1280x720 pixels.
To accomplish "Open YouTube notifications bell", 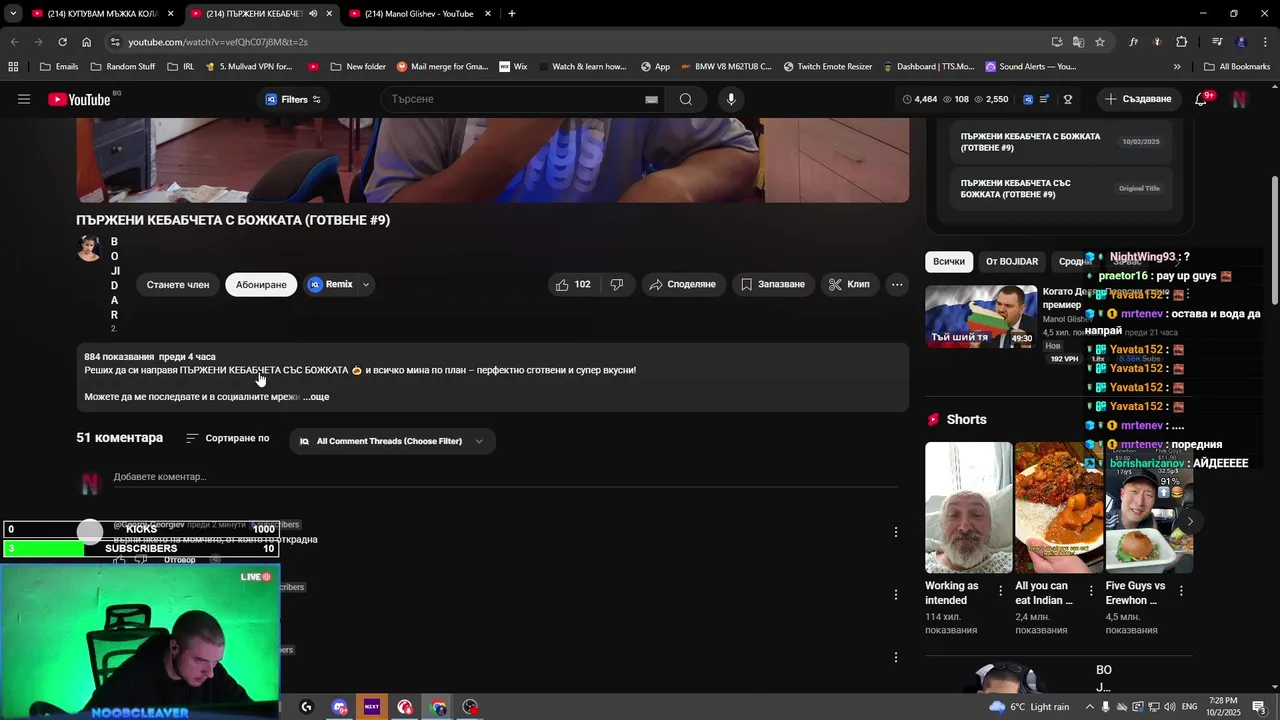I will [1201, 99].
